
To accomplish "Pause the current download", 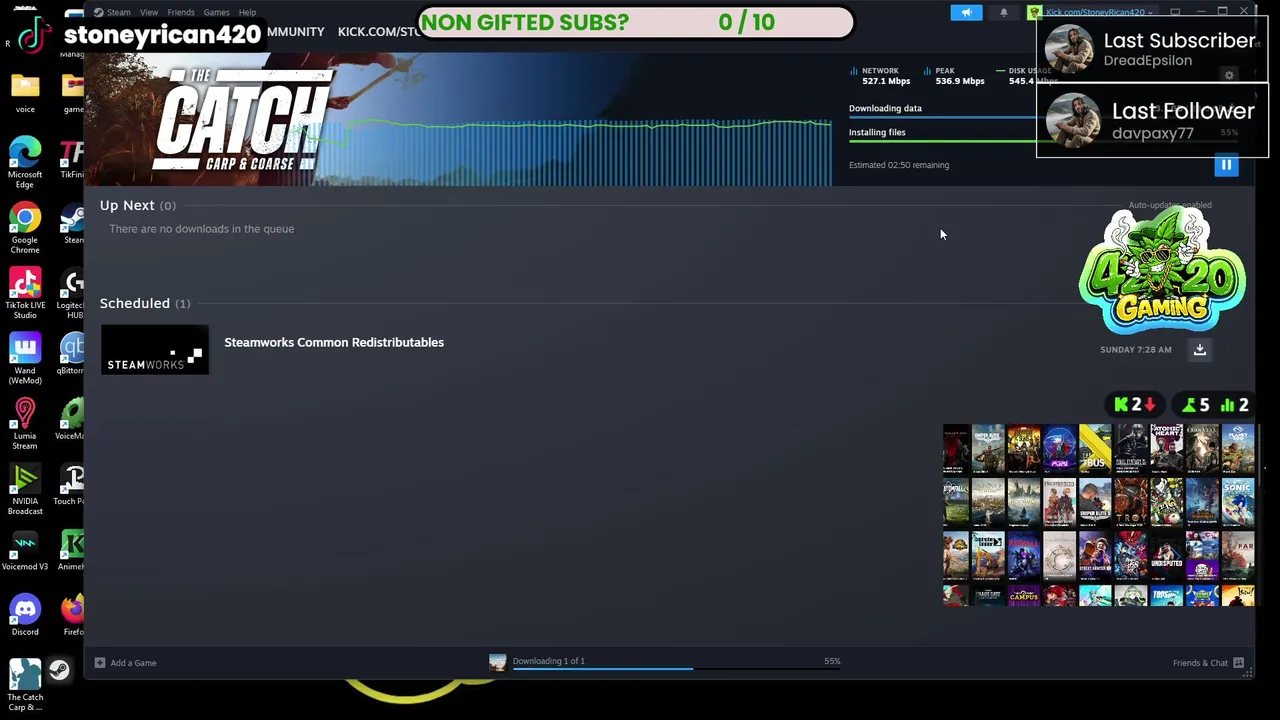I will tap(1226, 165).
